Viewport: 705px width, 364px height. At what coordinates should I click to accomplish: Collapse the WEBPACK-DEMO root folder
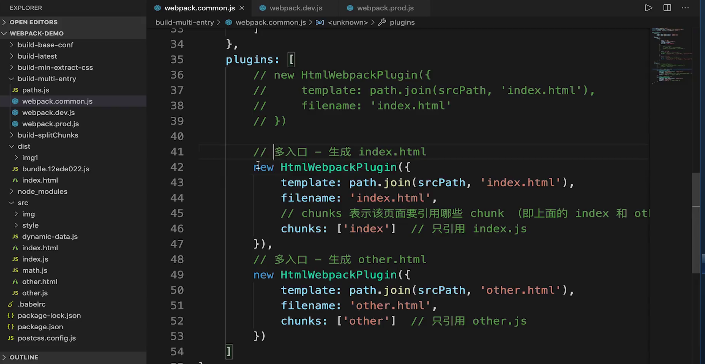tap(73, 33)
